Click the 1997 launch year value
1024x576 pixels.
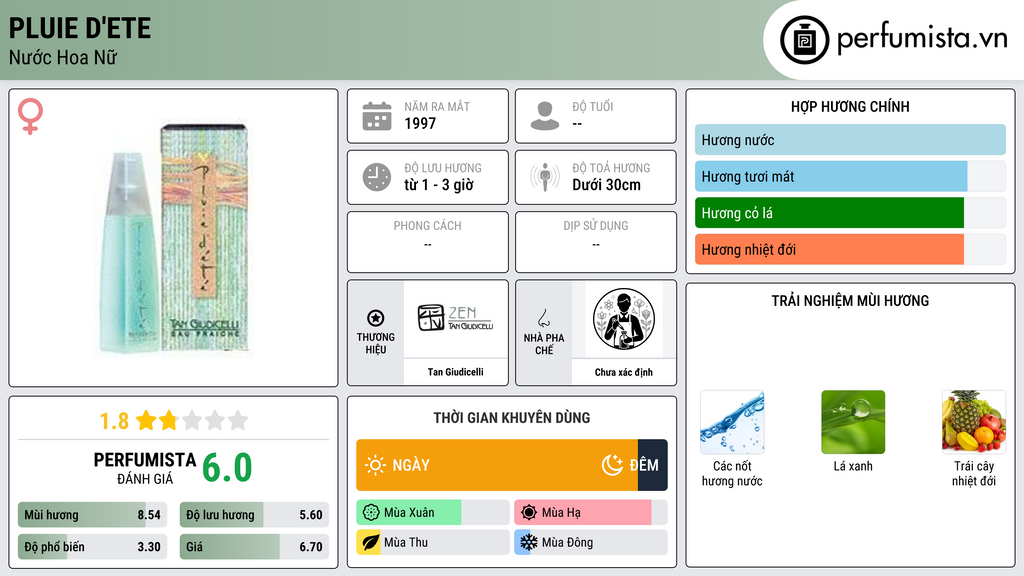click(x=420, y=123)
